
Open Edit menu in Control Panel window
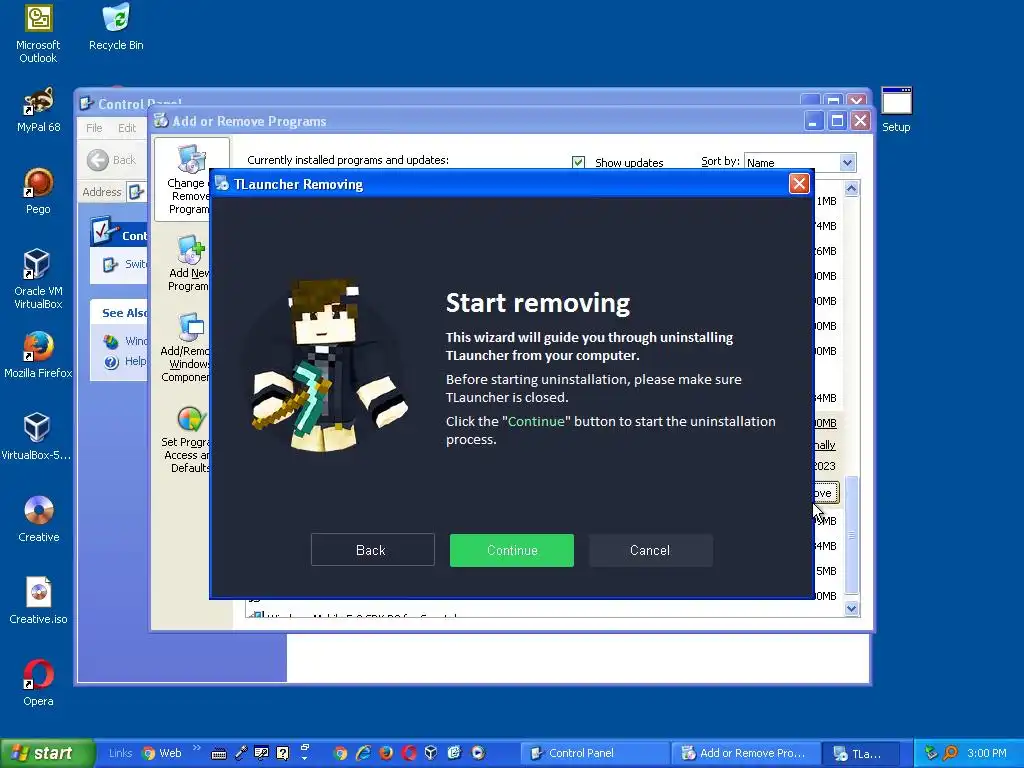coord(127,128)
